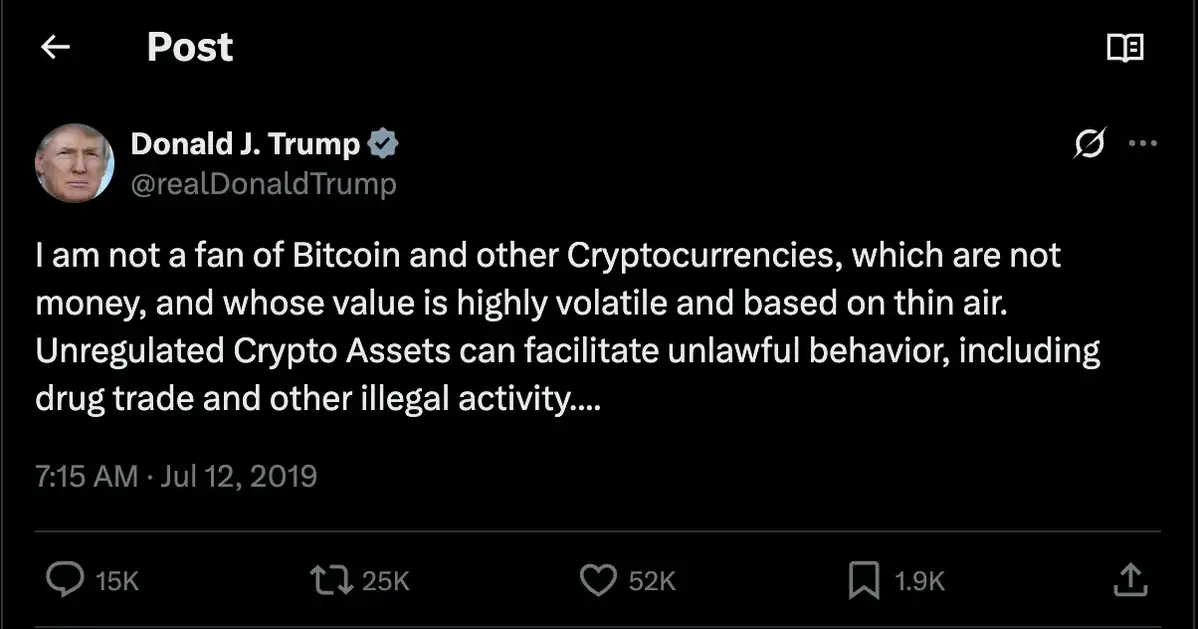Click the 52K likes count

652,581
